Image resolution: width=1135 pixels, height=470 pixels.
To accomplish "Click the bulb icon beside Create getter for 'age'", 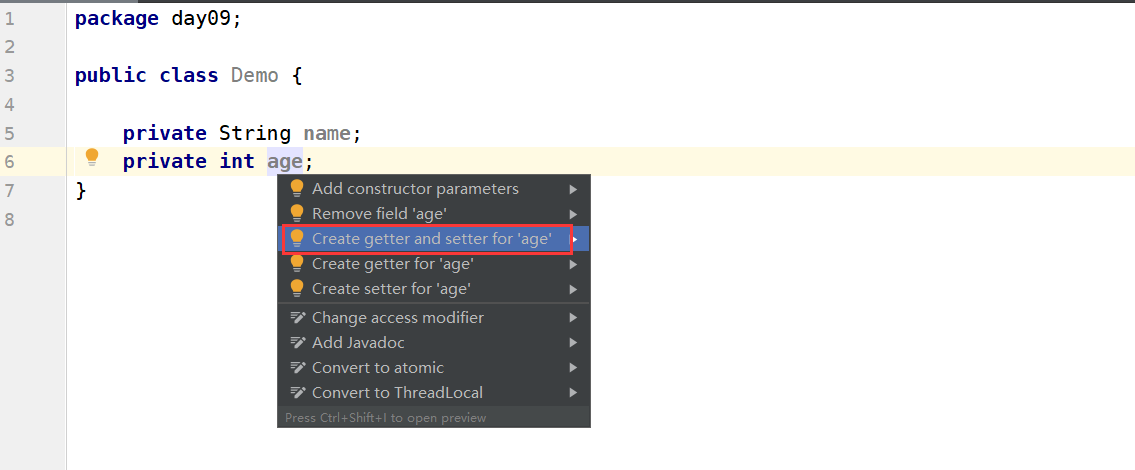I will point(297,264).
